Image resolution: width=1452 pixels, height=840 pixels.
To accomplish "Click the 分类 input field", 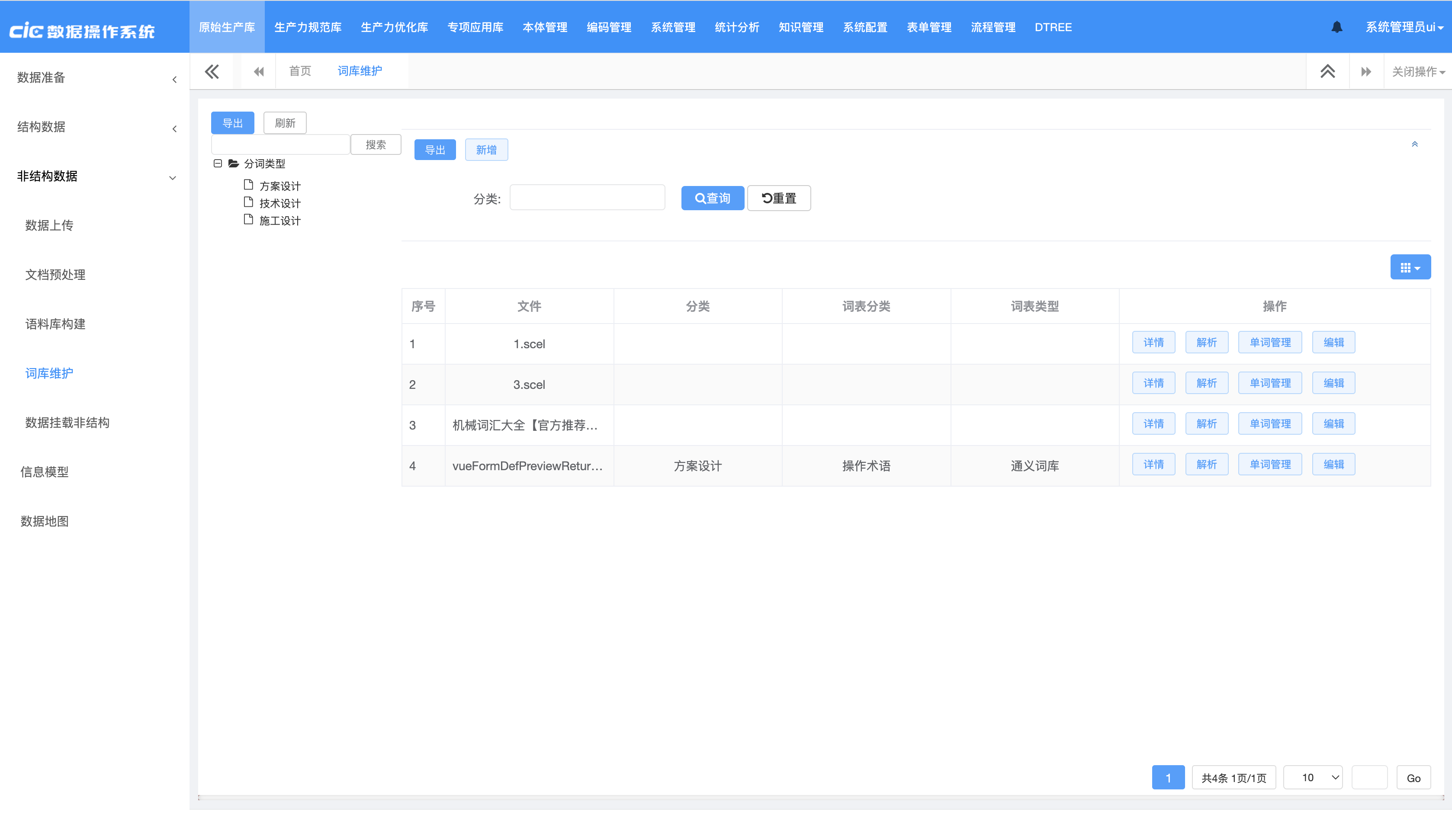I will pos(587,198).
